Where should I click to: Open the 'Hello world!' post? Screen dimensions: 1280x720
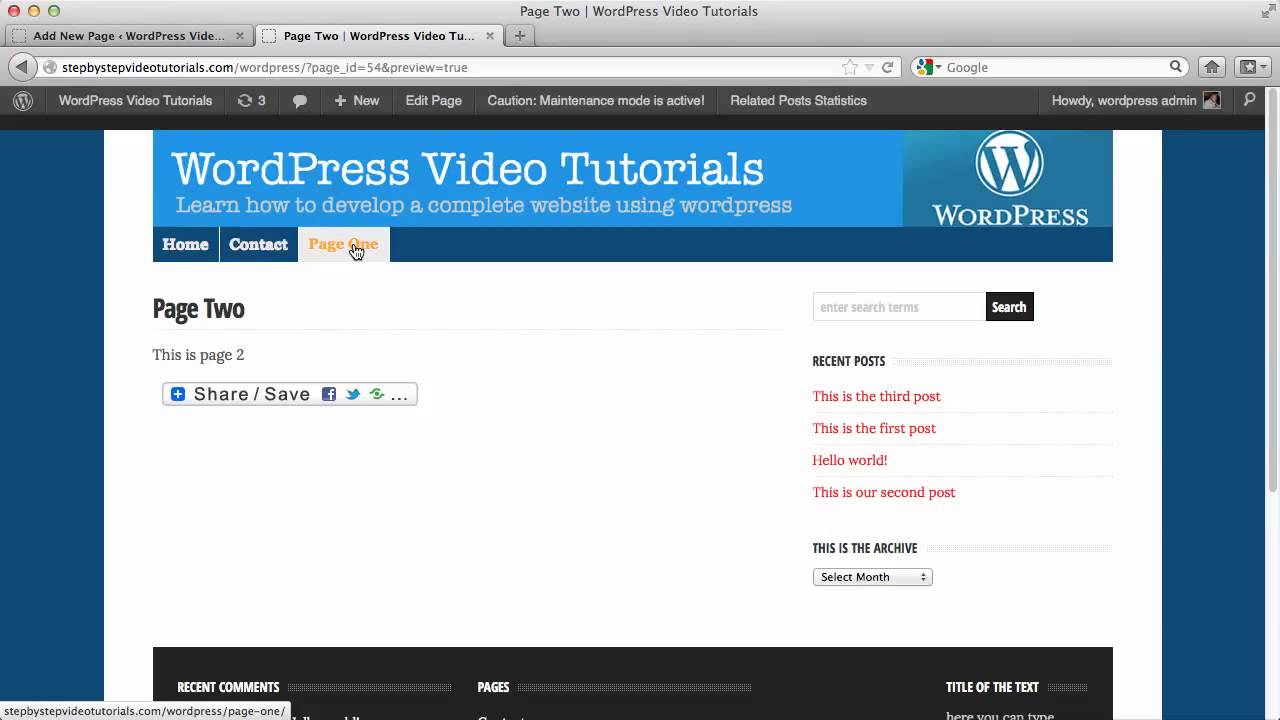[x=850, y=460]
